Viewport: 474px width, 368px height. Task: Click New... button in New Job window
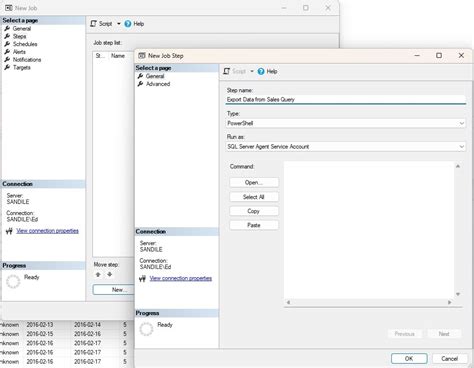[113, 290]
